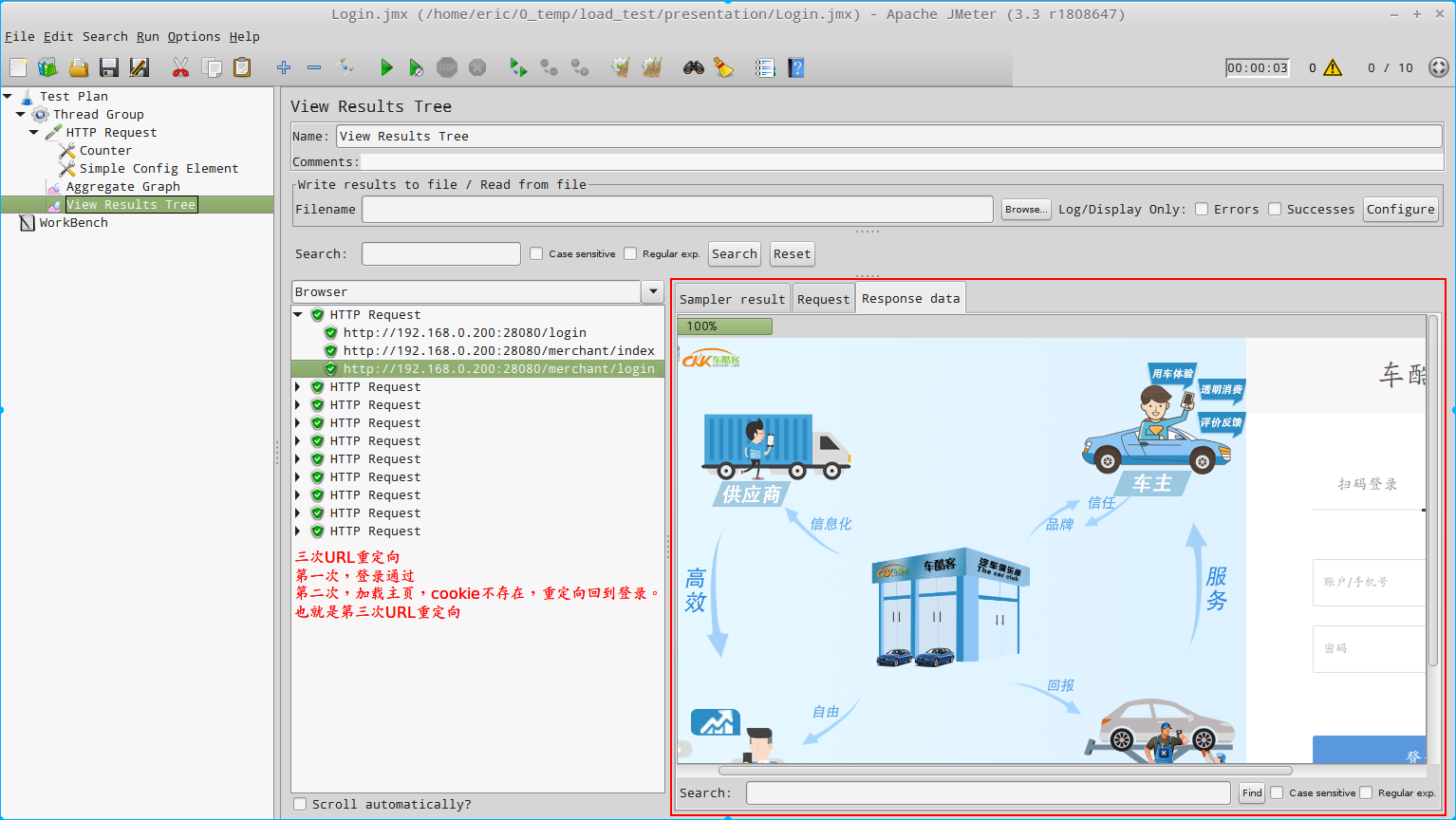Tick the Successes checkbox
1456x820 pixels.
coord(1275,209)
